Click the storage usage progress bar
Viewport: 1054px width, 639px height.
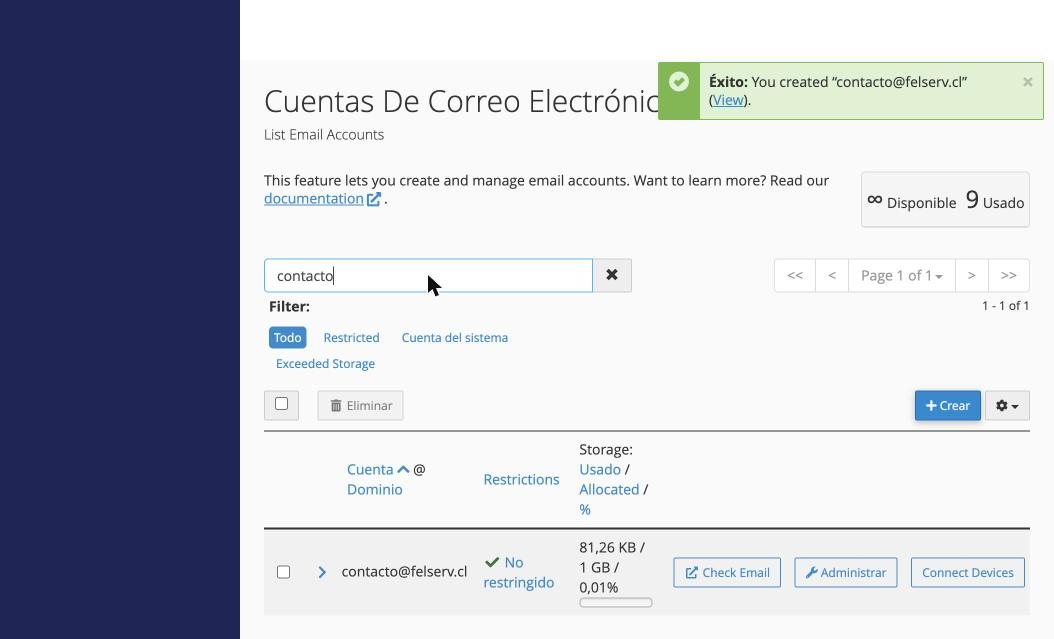coord(616,603)
